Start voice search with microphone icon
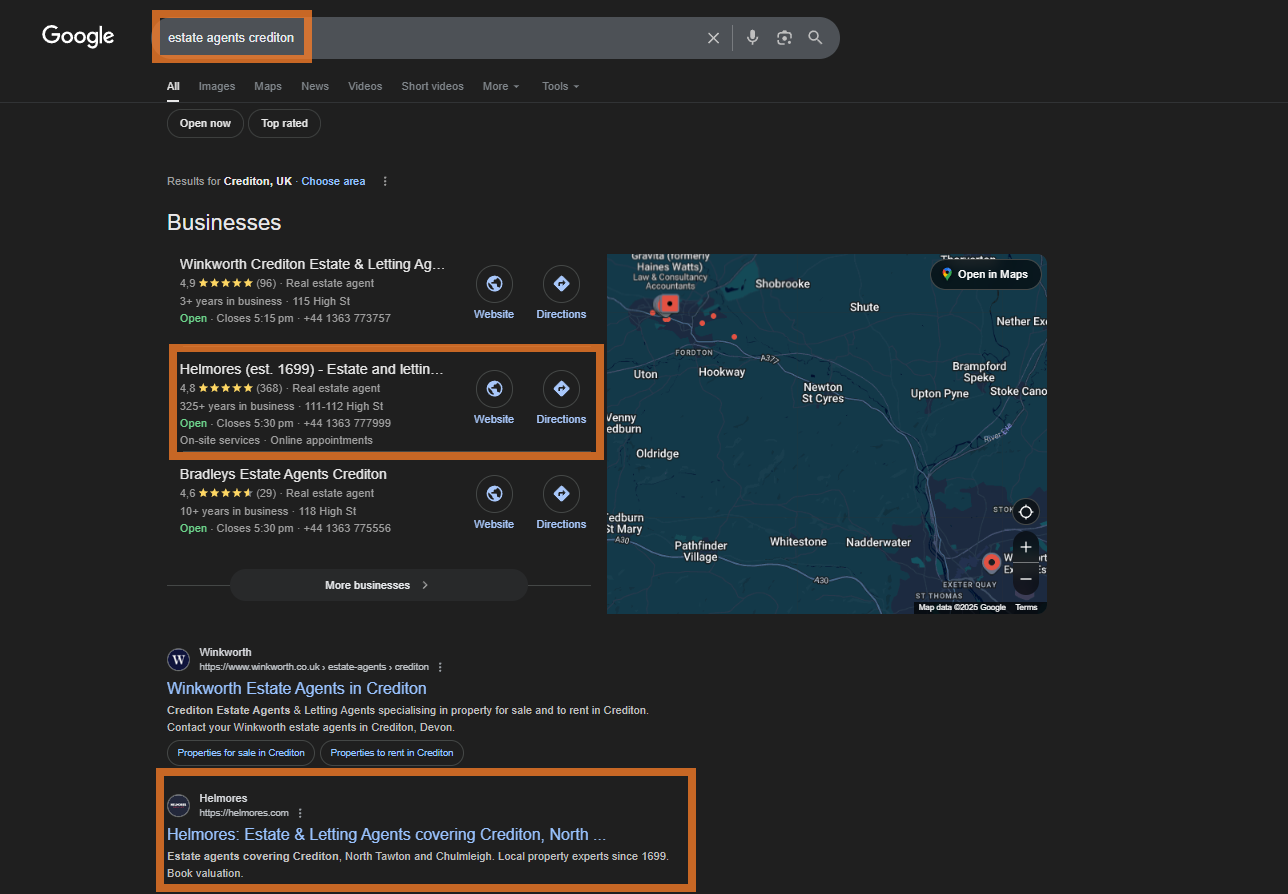This screenshot has height=894, width=1288. click(753, 38)
